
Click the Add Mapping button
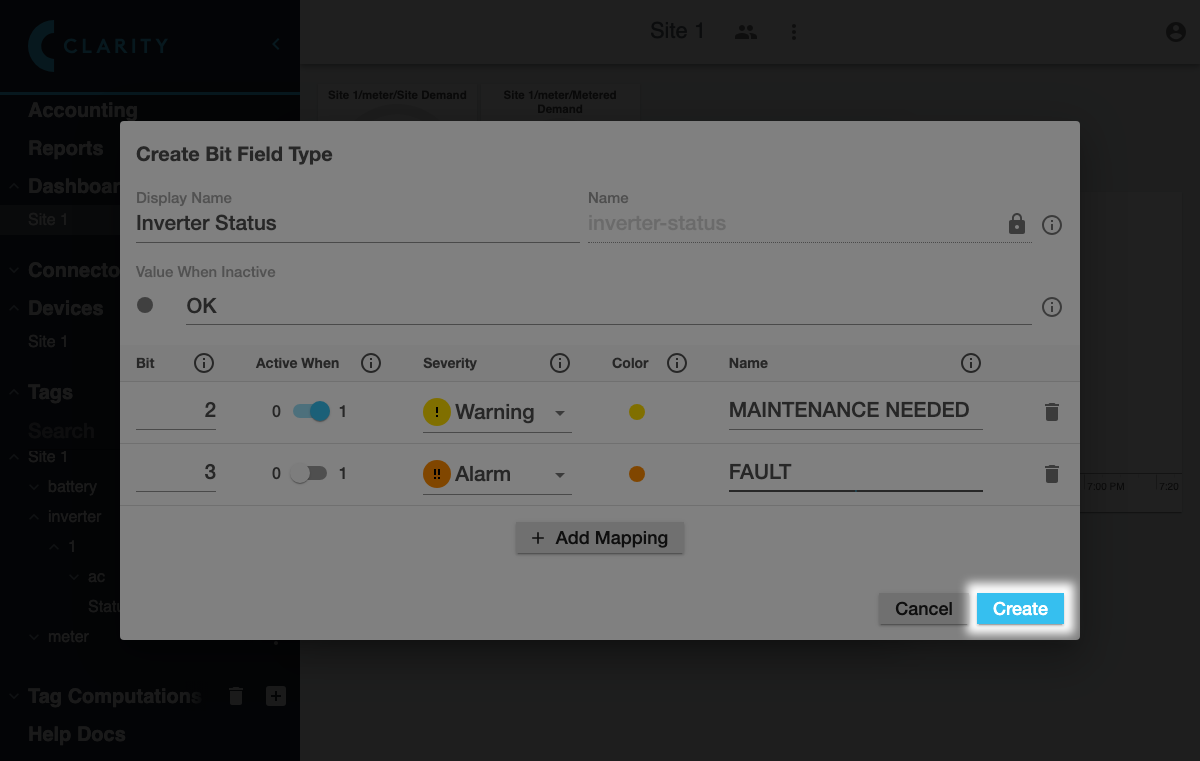(x=599, y=538)
